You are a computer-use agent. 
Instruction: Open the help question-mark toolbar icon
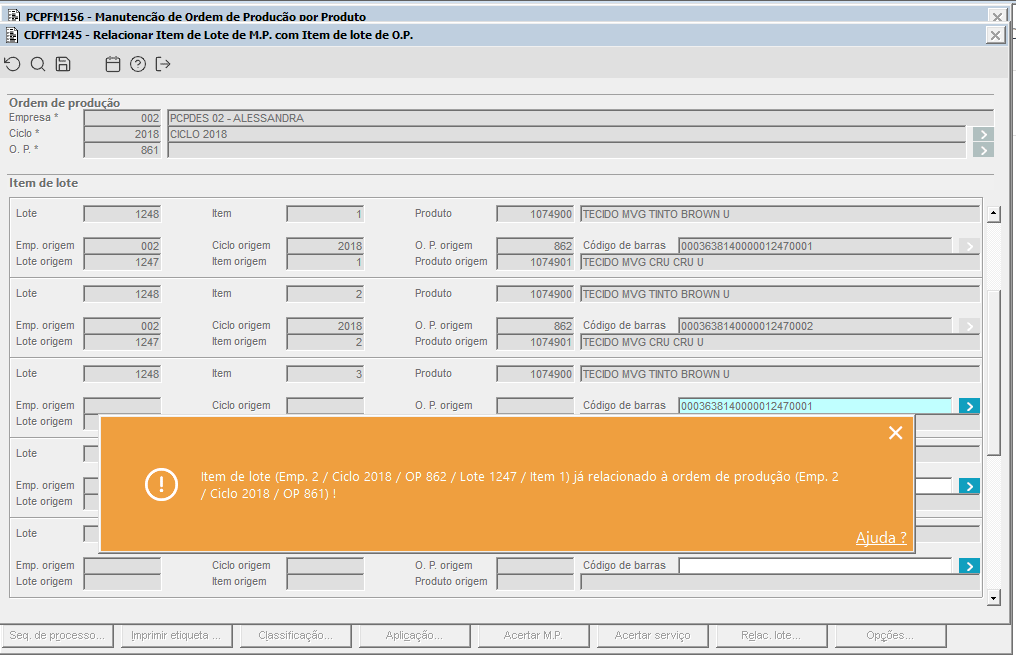[x=137, y=64]
